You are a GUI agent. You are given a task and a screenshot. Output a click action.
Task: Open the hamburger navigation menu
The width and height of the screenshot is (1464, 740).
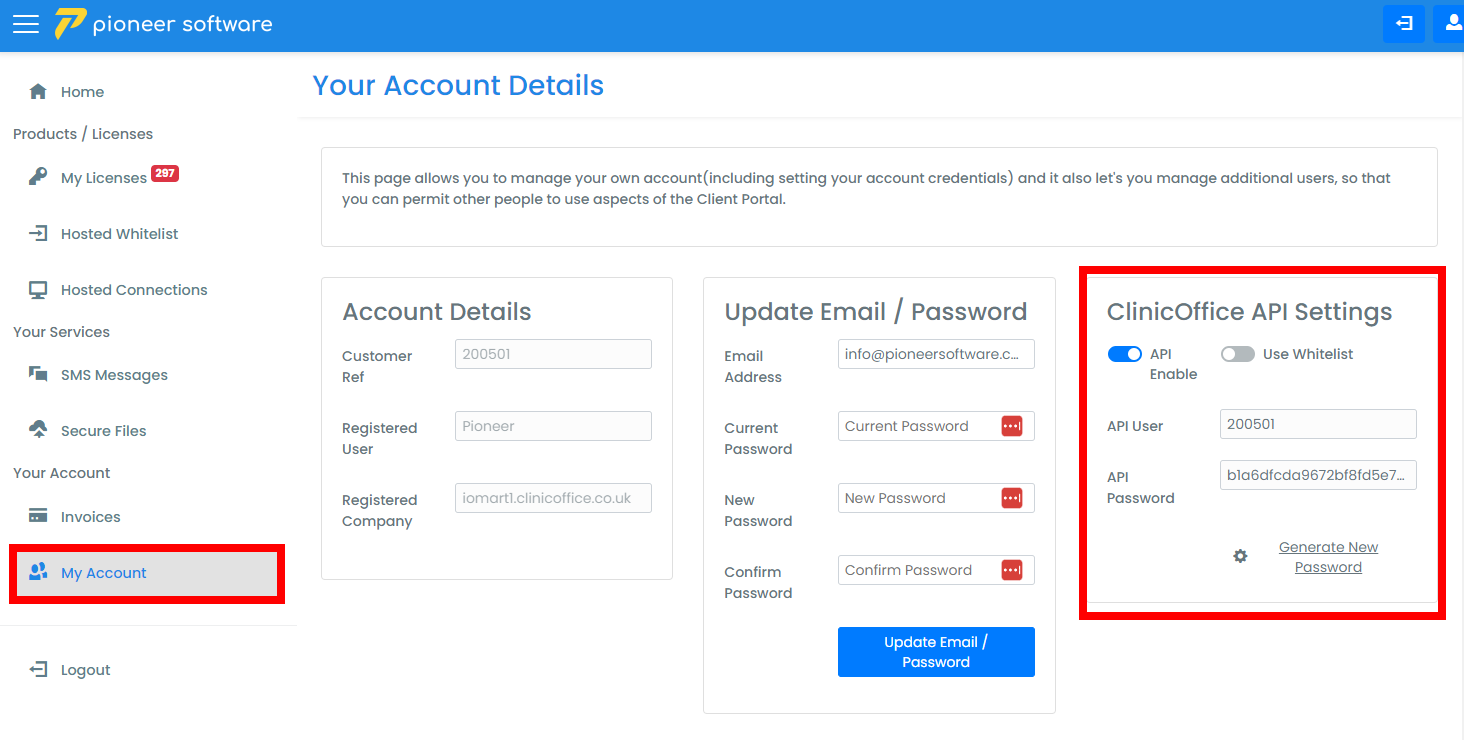pyautogui.click(x=26, y=25)
